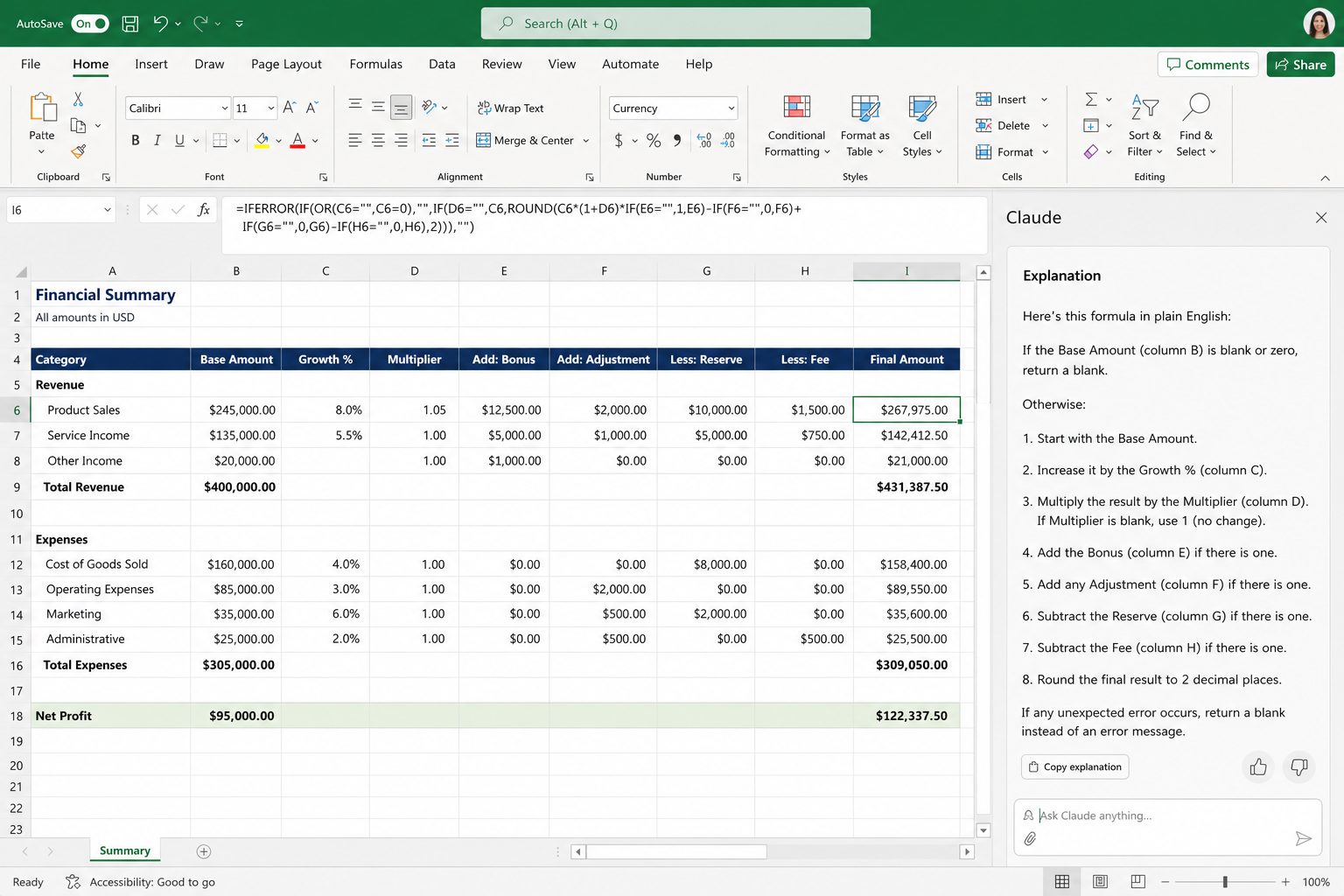
Task: Toggle AutoSave switch off
Action: pos(90,24)
